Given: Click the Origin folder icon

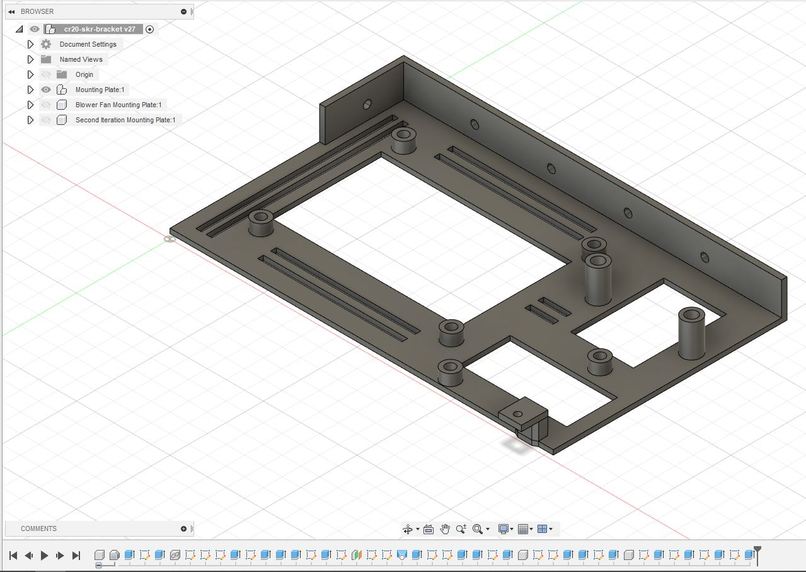Looking at the screenshot, I should pyautogui.click(x=62, y=75).
